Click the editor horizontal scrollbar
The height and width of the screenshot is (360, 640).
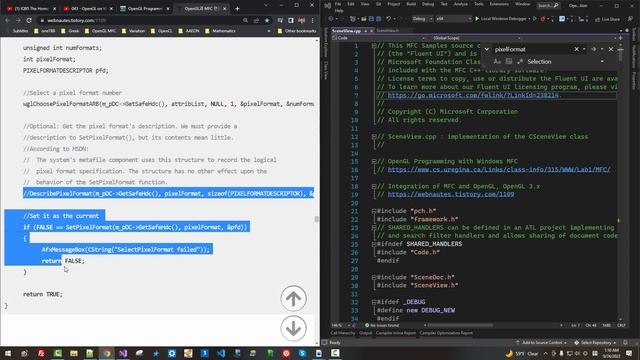pyautogui.click(x=460, y=325)
